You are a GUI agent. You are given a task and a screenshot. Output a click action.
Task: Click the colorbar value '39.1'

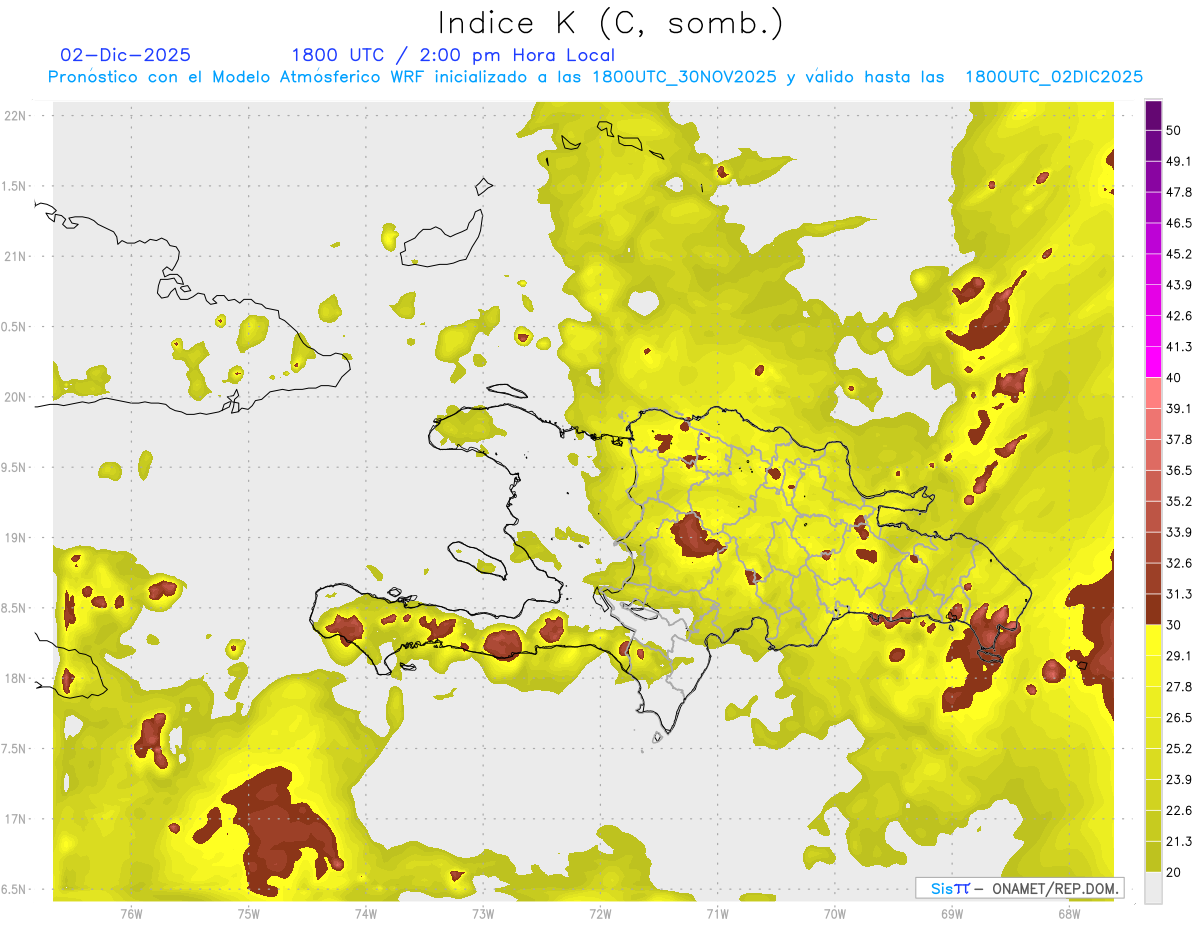(x=1178, y=409)
